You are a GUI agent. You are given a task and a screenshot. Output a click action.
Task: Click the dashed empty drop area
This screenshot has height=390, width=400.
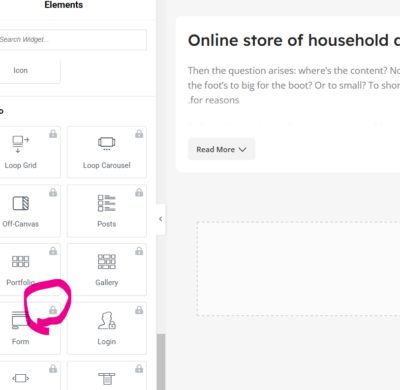[299, 268]
